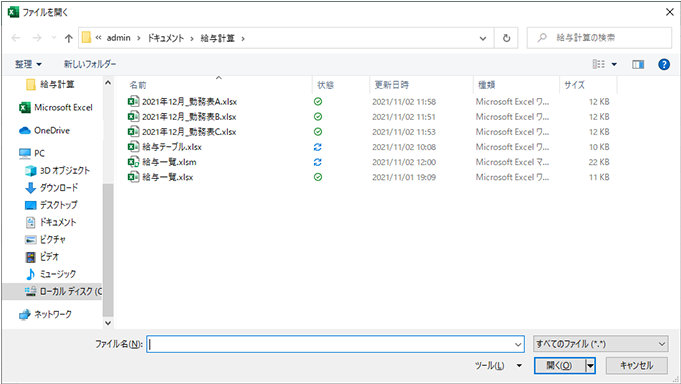
Task: Go up one folder level
Action: click(x=69, y=38)
